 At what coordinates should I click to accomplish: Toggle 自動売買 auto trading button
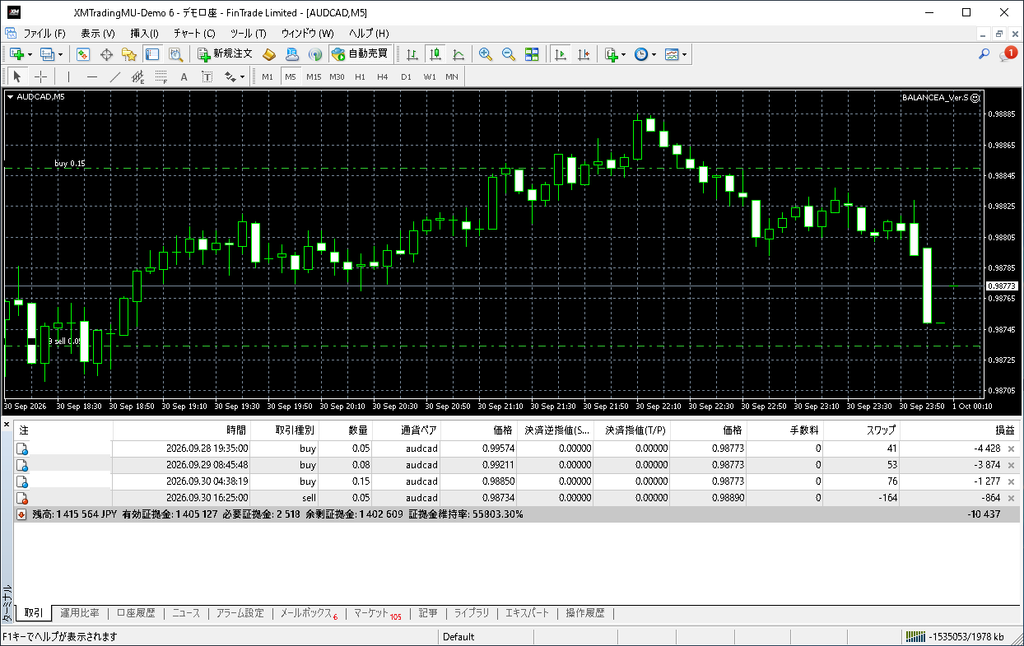coord(360,54)
